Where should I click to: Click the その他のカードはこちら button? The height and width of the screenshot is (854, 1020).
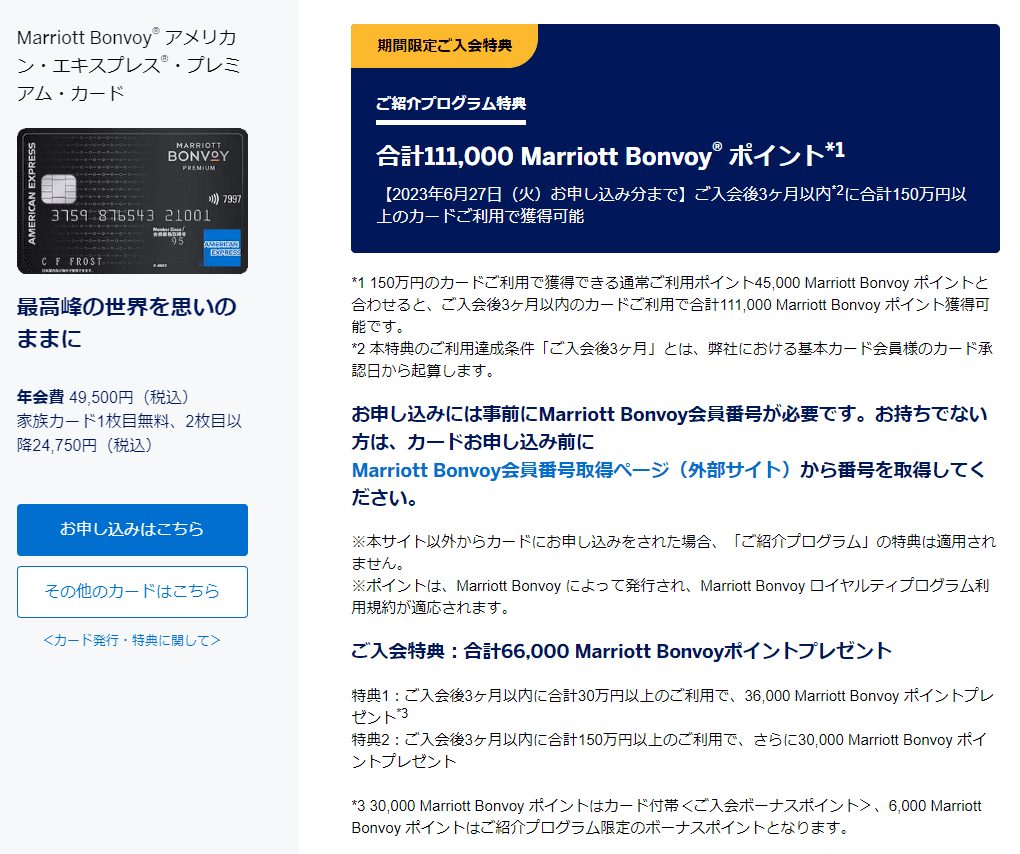click(132, 591)
